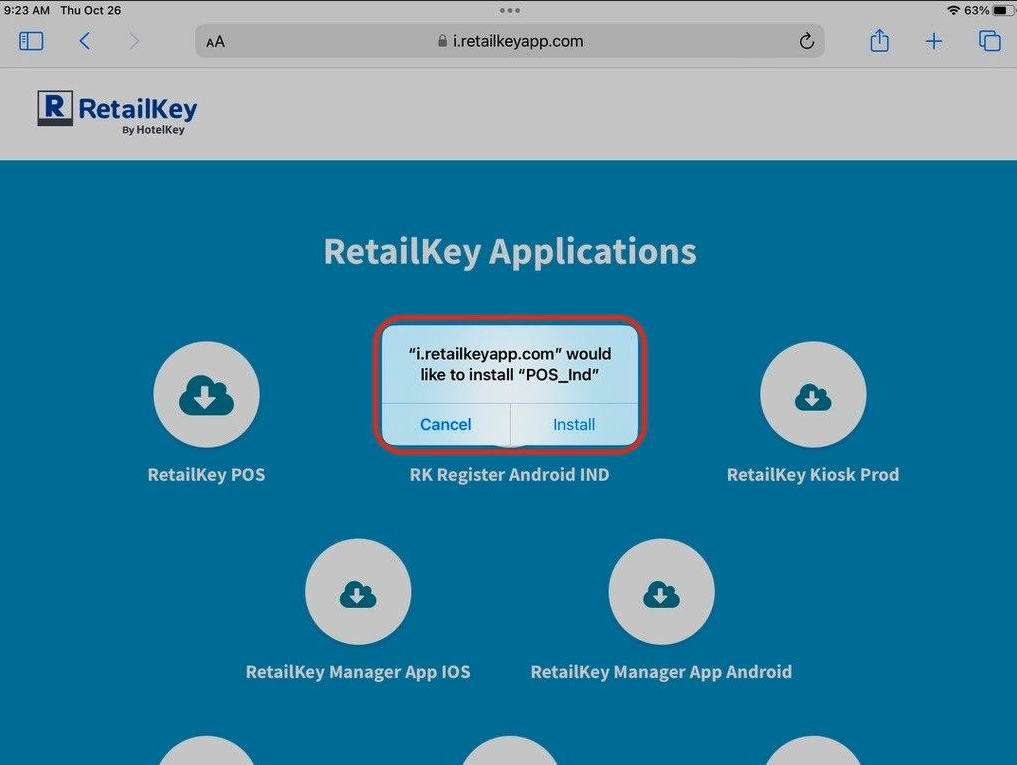Tap the RetailKey Manager App IOS download icon
This screenshot has width=1017, height=765.
tap(357, 591)
